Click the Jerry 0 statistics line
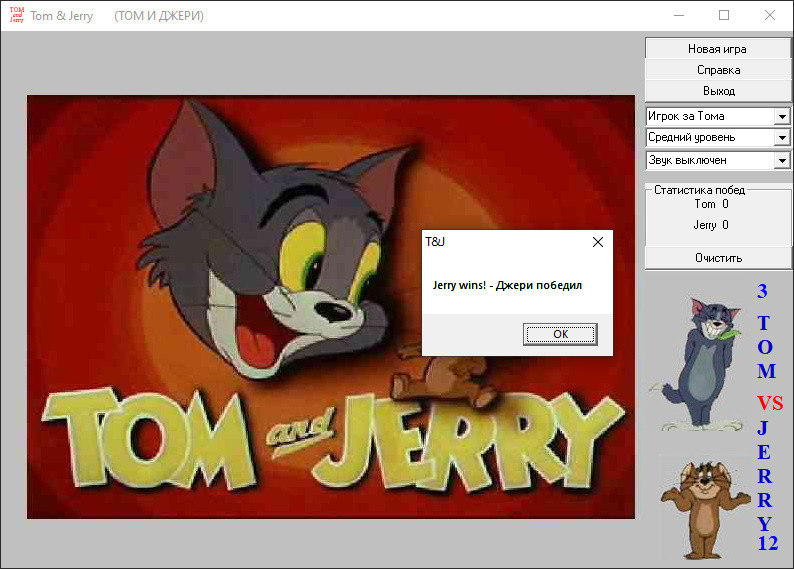This screenshot has width=794, height=569. tap(711, 225)
